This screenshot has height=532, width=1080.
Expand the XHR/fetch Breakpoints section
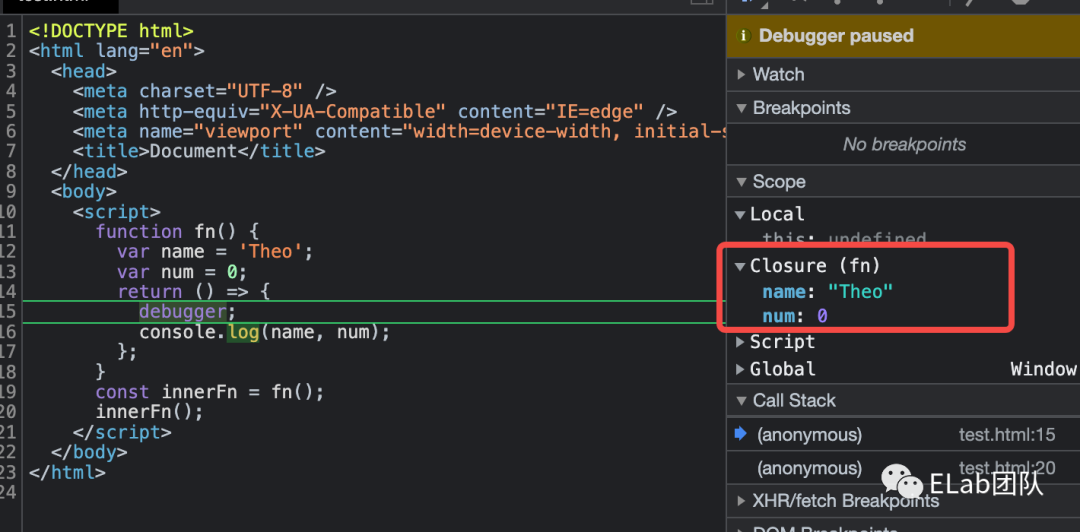click(741, 500)
